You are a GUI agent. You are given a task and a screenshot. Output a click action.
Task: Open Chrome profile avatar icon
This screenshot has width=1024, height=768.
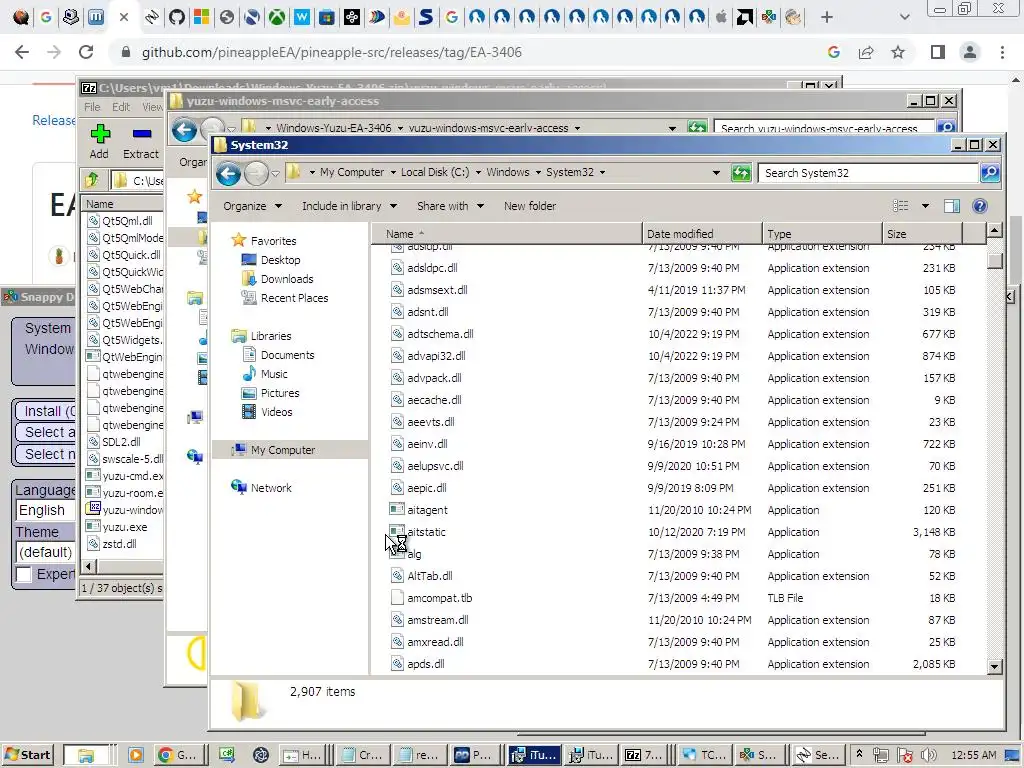pos(970,52)
